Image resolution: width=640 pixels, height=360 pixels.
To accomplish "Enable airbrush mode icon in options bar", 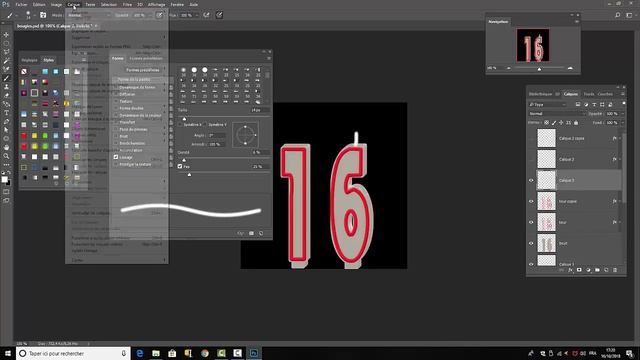I will [x=207, y=15].
